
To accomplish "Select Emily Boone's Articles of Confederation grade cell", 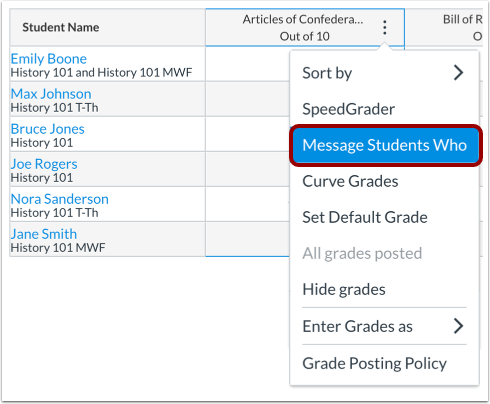I will (x=247, y=64).
